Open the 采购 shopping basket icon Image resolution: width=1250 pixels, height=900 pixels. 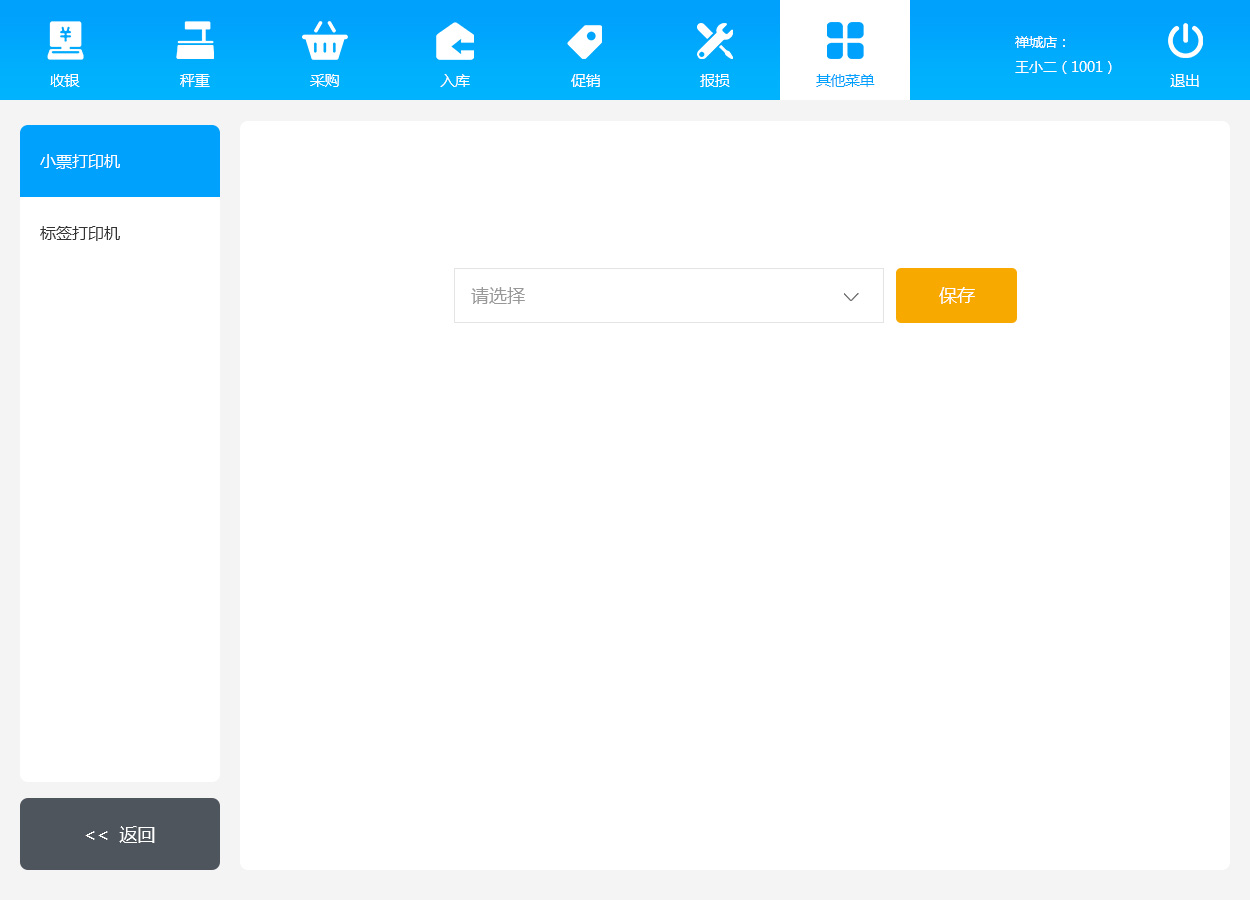click(325, 40)
